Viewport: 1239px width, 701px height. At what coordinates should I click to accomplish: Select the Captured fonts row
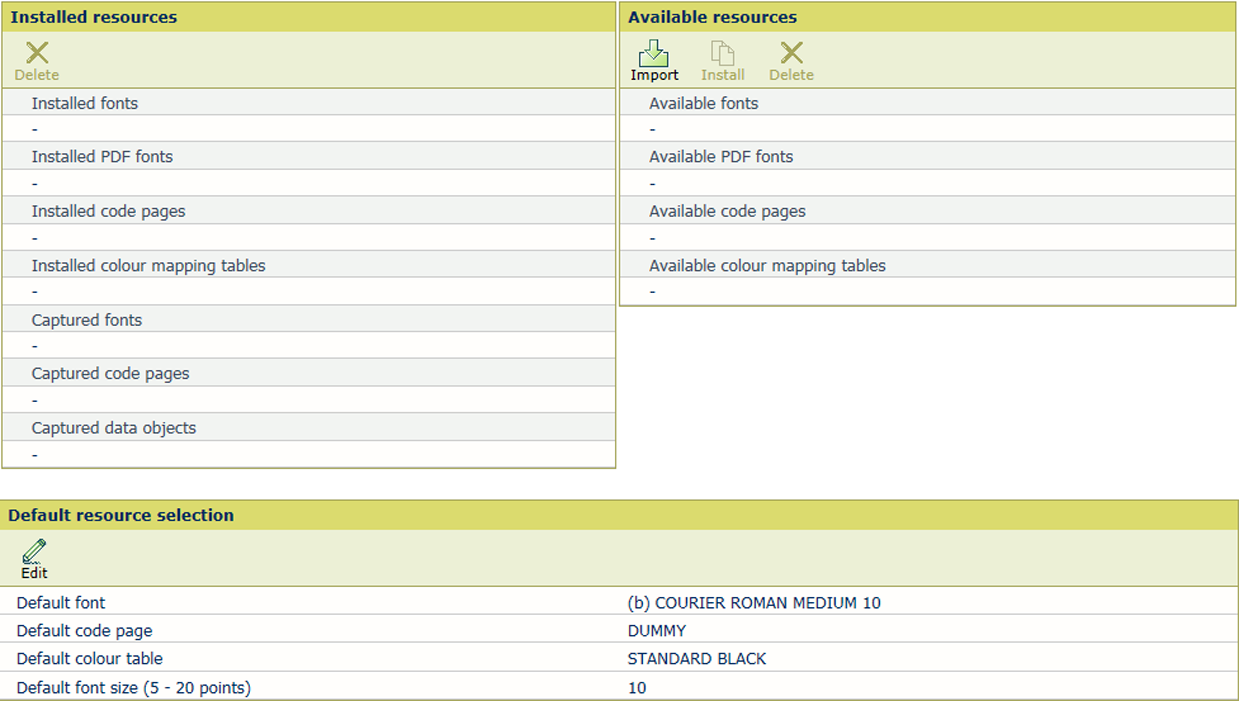87,320
